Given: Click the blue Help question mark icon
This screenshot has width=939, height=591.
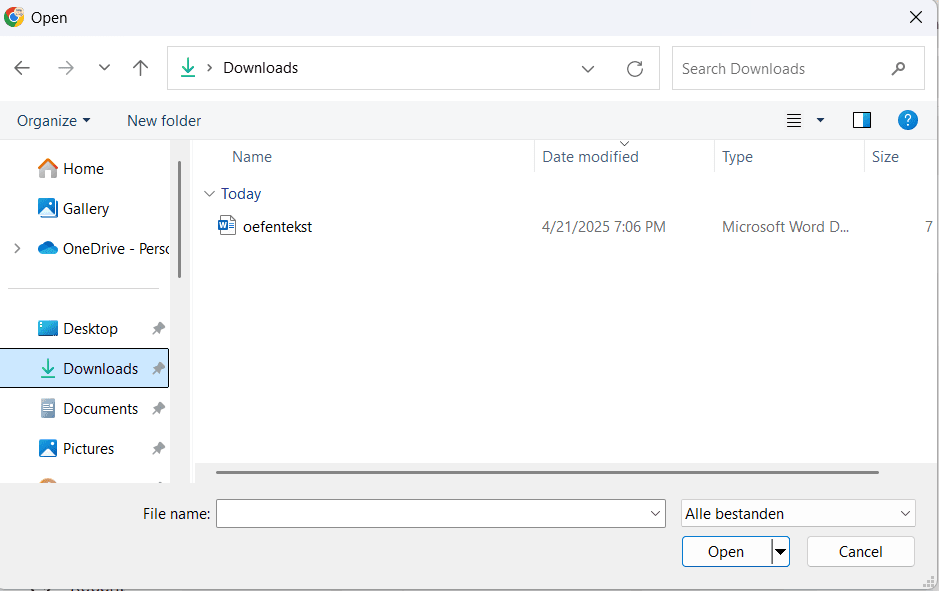Looking at the screenshot, I should (x=907, y=120).
